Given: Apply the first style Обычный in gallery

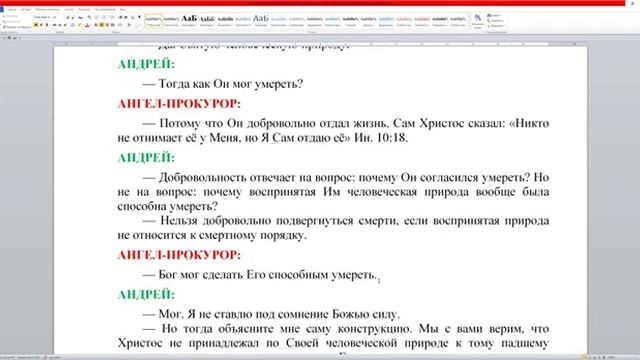Looking at the screenshot, I should coord(153,20).
